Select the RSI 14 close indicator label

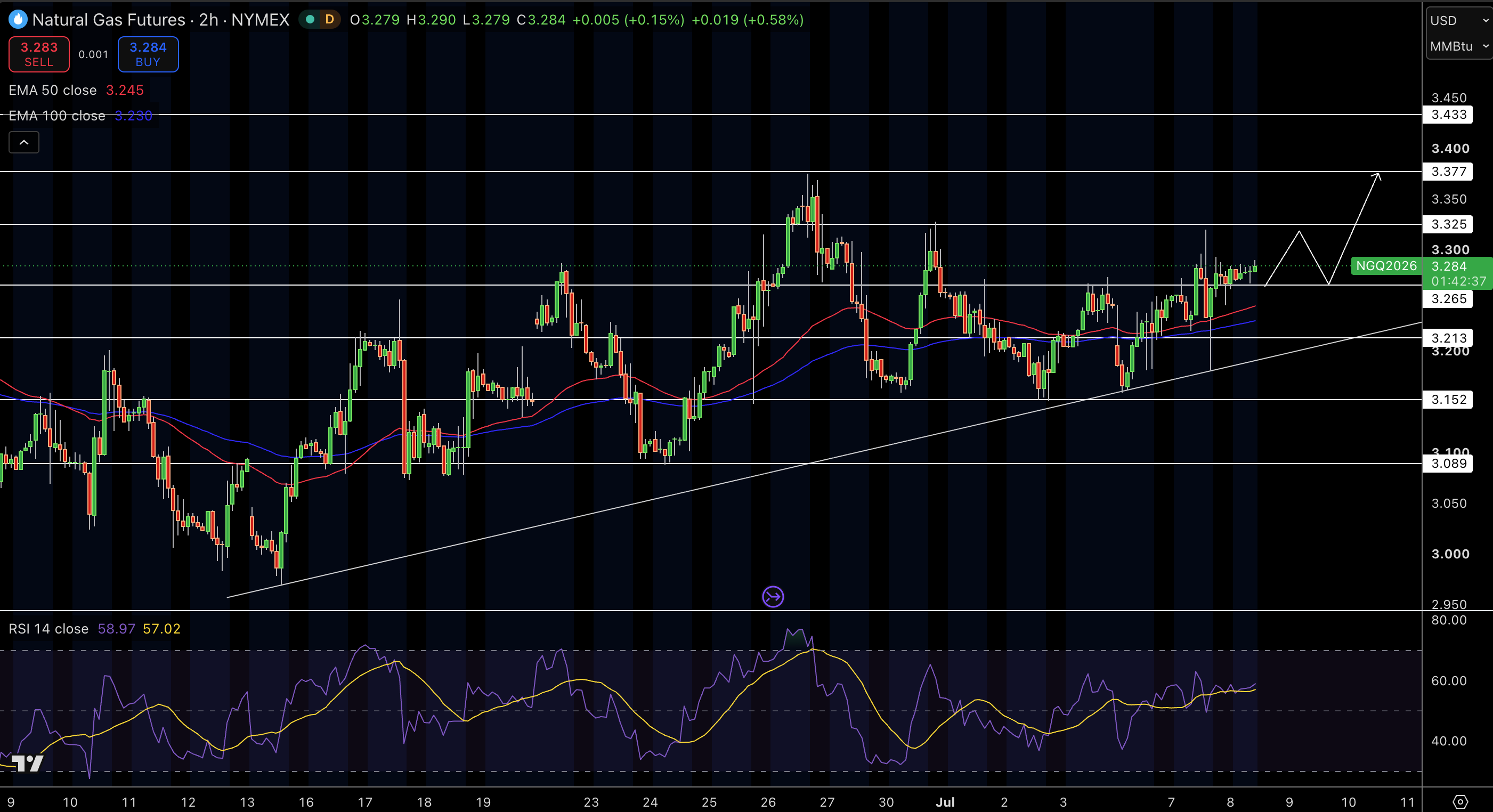(x=48, y=629)
